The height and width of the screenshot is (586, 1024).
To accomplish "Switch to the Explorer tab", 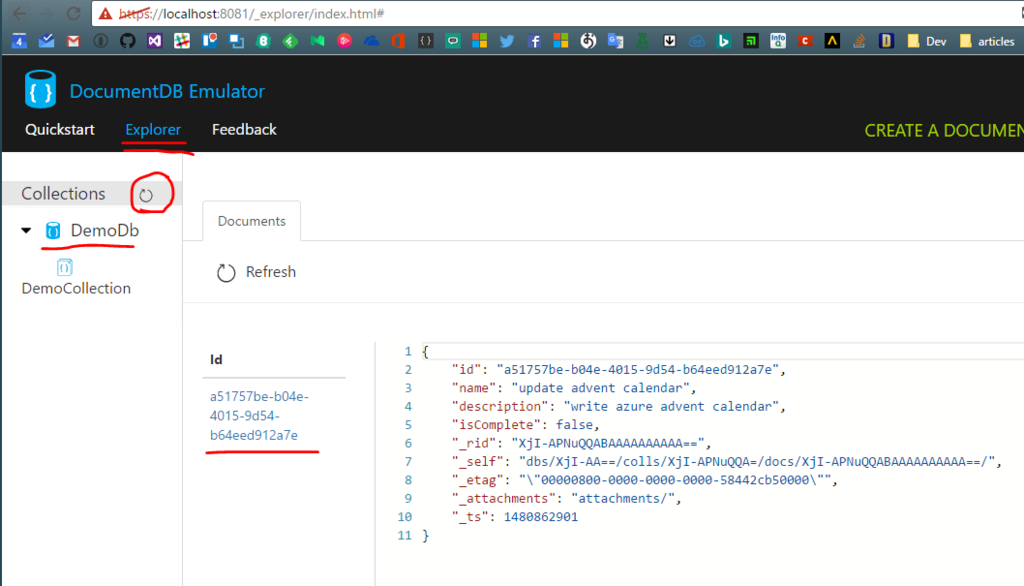I will (x=153, y=129).
